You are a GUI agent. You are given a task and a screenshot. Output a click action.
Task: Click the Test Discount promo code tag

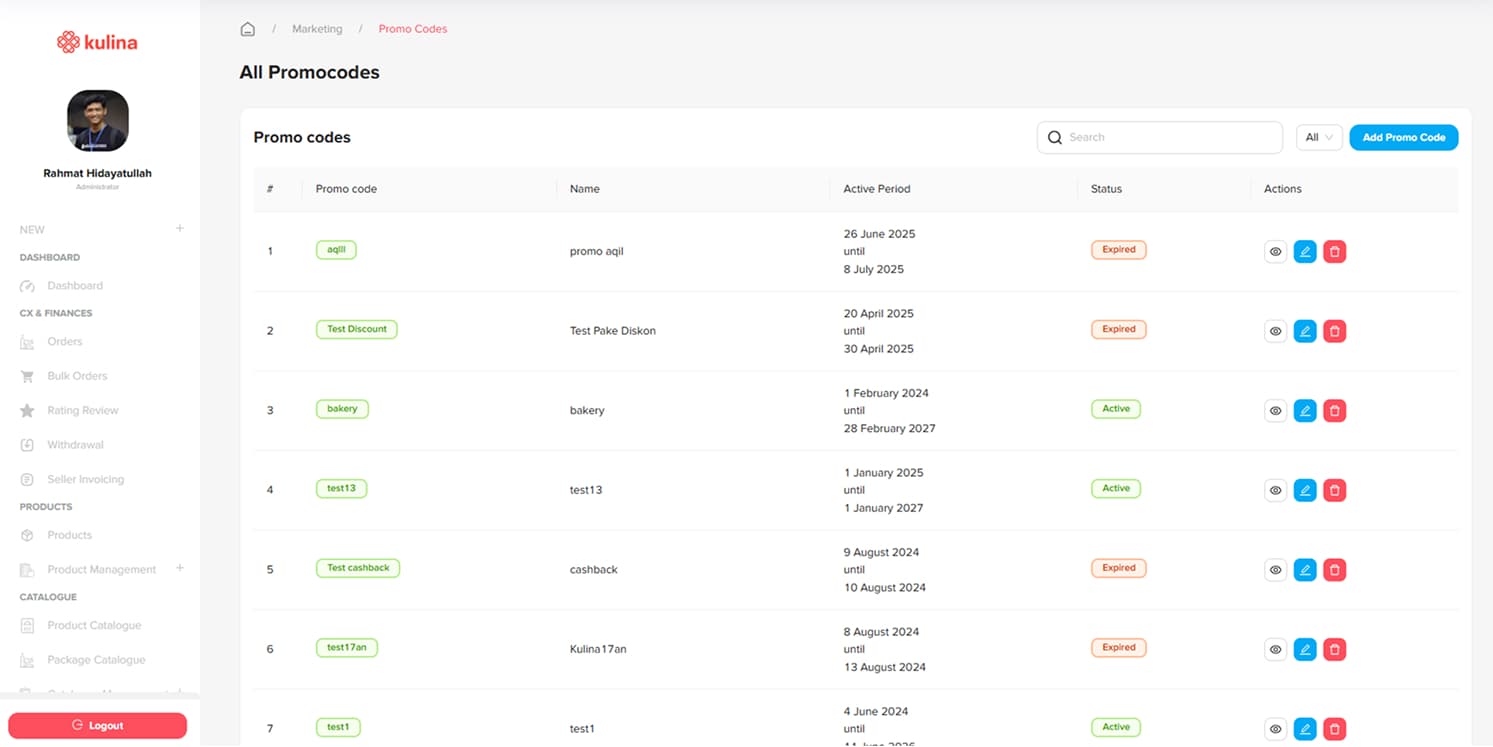356,329
